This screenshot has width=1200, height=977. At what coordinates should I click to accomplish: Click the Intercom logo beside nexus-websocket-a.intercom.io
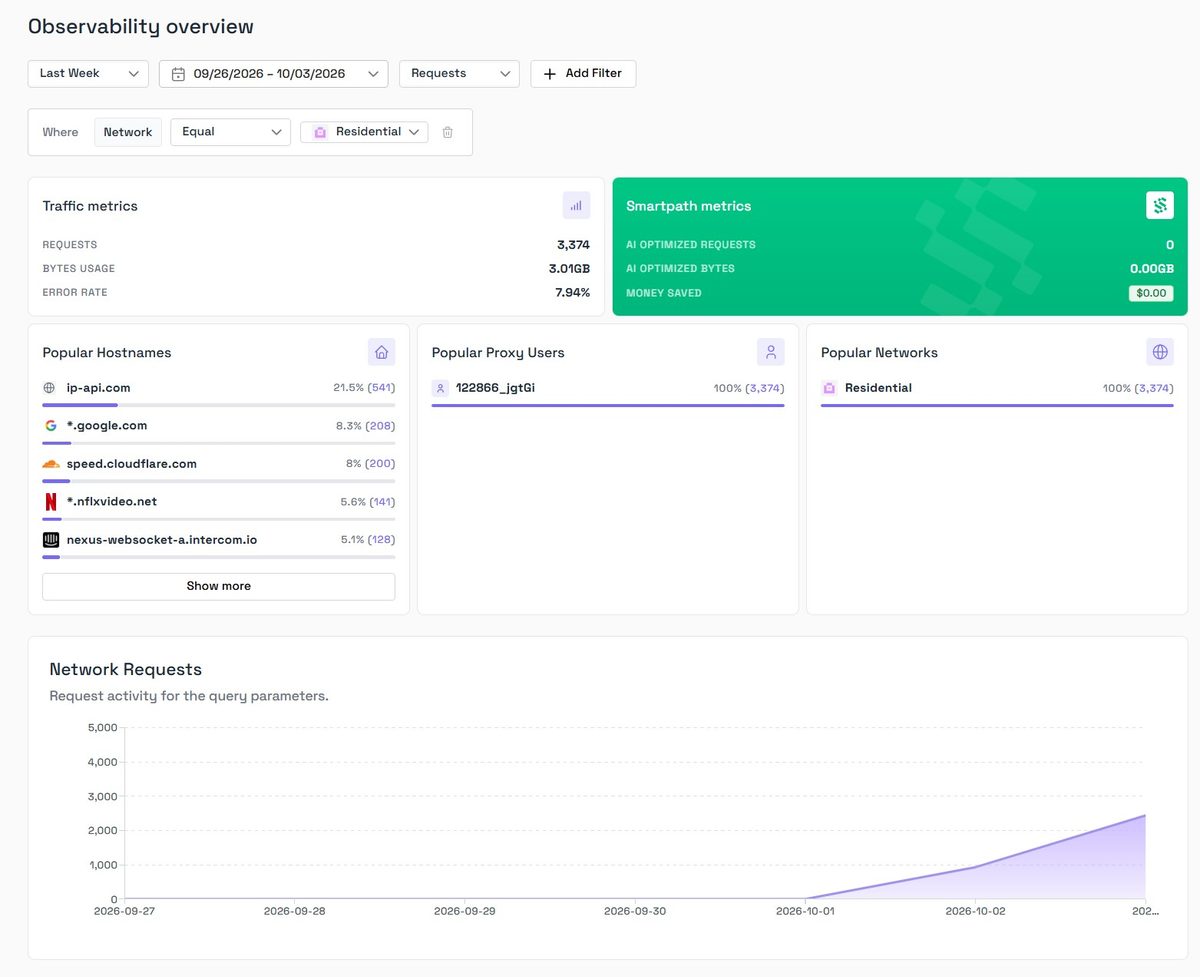tap(51, 540)
